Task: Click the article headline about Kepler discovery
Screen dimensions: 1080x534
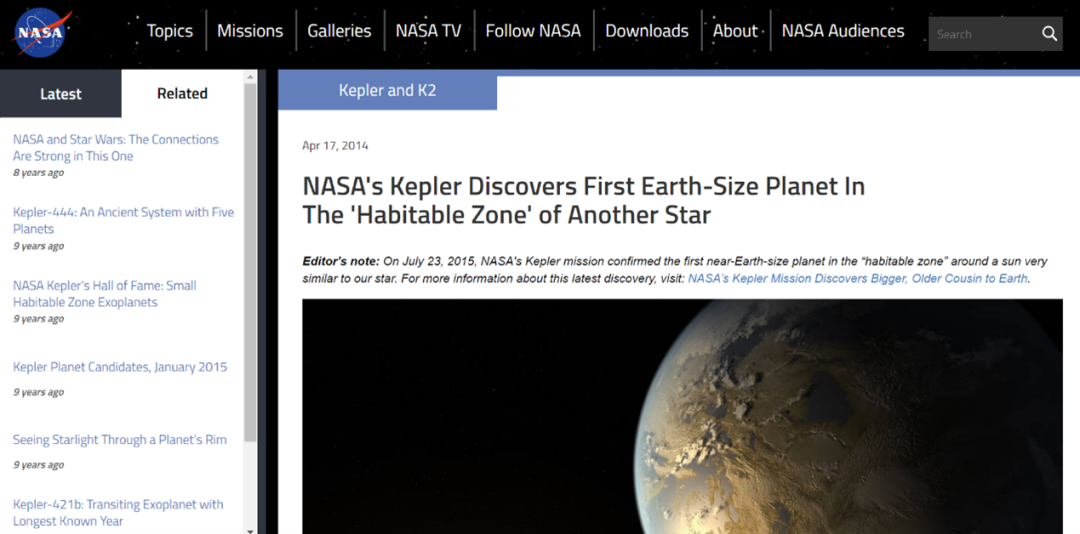Action: (x=583, y=201)
